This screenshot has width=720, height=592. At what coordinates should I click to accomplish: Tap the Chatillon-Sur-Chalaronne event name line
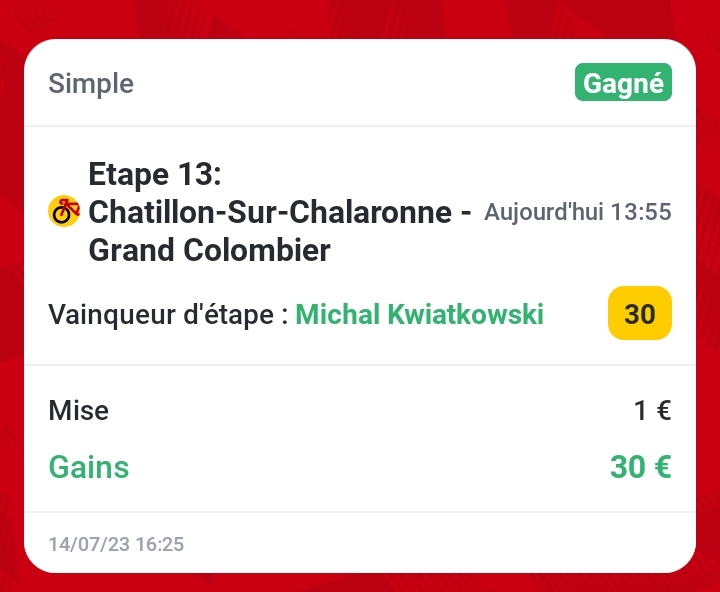coord(270,212)
